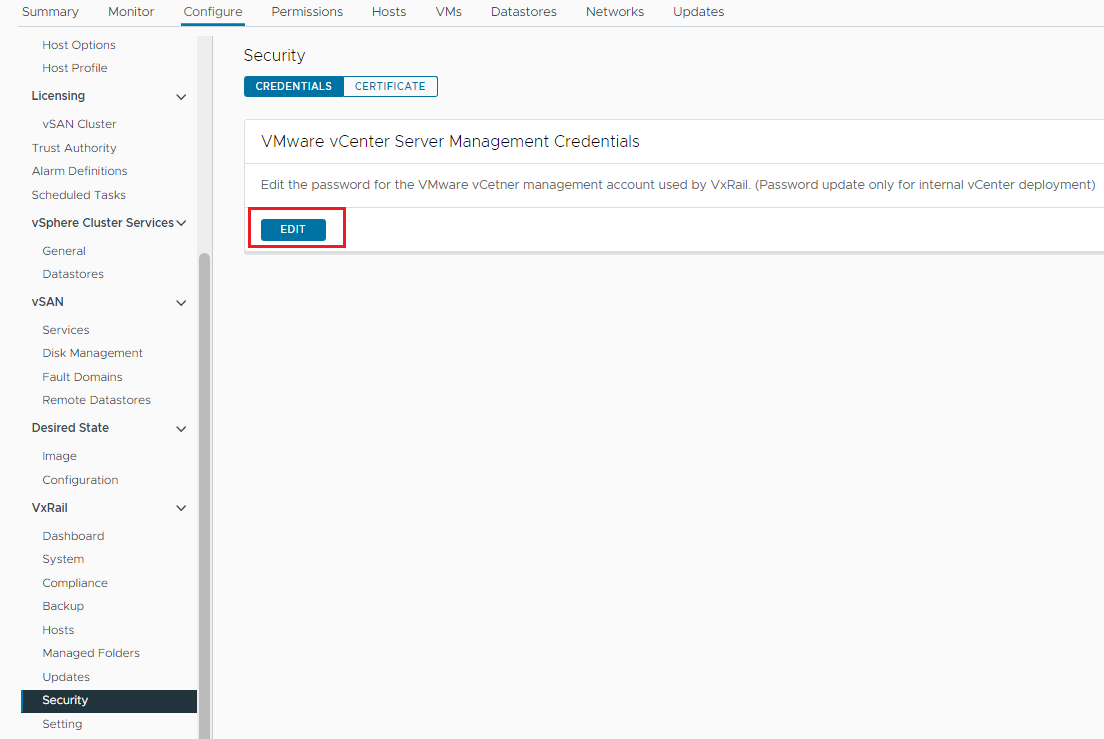Open Hosts under VxRail sidebar
Image resolution: width=1104 pixels, height=739 pixels.
click(x=58, y=631)
